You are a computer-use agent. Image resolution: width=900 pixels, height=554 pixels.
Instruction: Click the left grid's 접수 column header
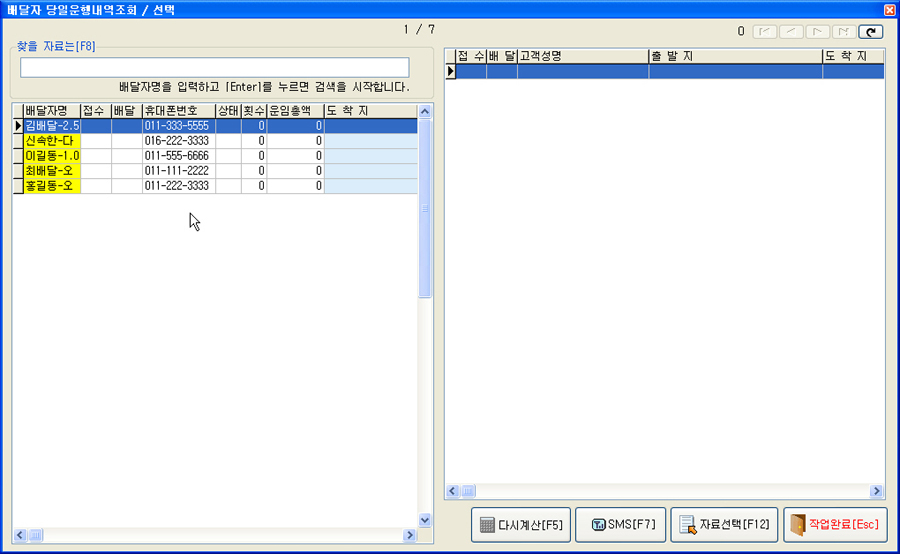[96, 111]
